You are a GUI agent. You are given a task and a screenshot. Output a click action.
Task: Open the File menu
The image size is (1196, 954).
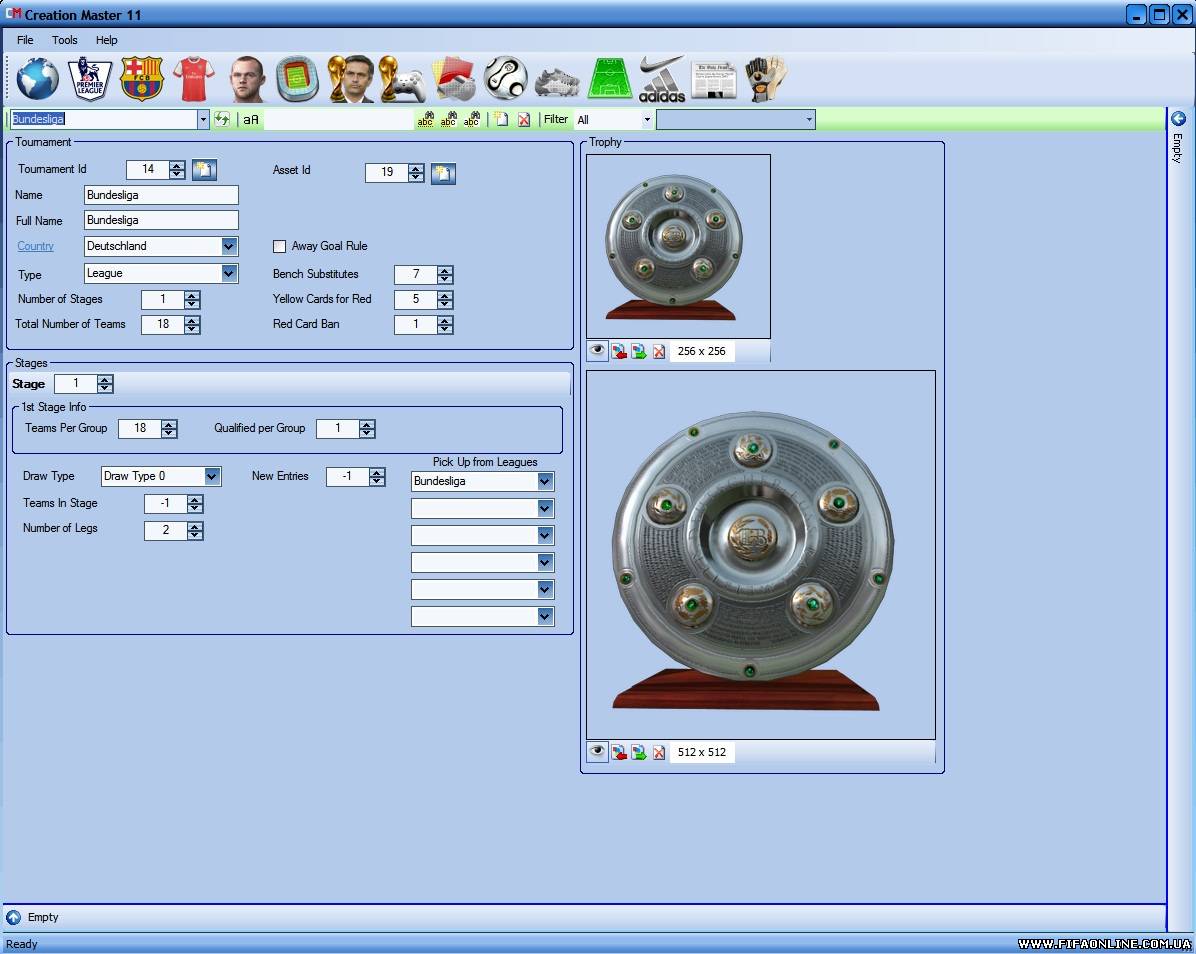pos(25,40)
